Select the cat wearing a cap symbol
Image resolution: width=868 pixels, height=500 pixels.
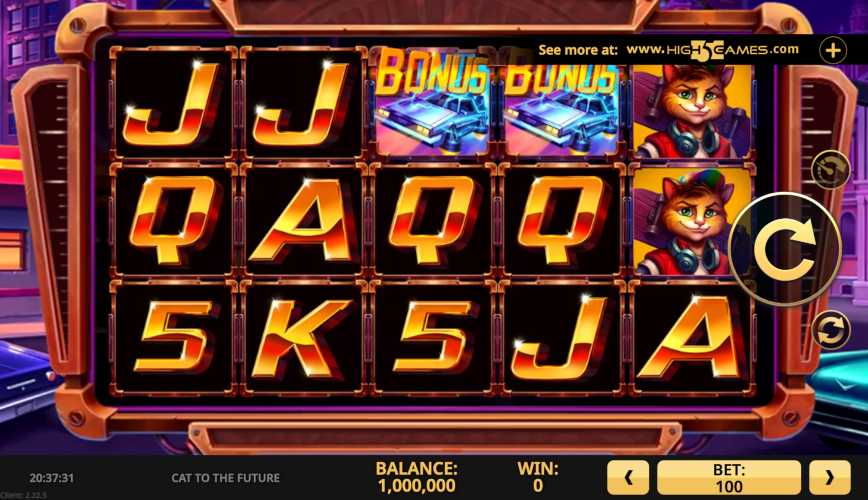(x=692, y=221)
